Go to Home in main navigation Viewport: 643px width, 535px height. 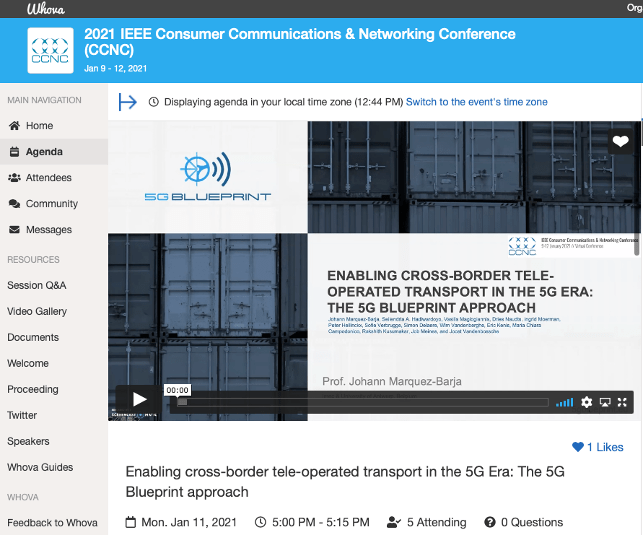click(x=39, y=126)
